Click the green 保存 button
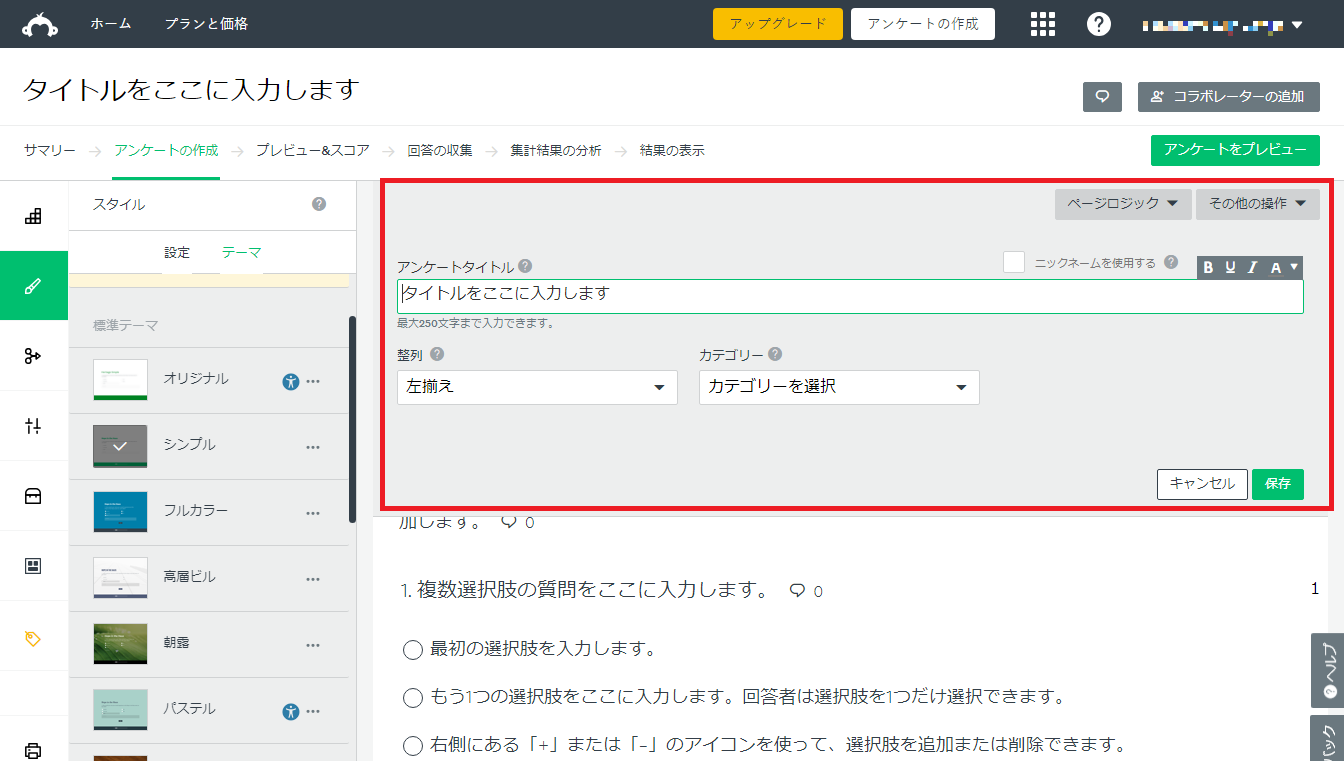Screen dimensions: 1344x761 click(1277, 484)
